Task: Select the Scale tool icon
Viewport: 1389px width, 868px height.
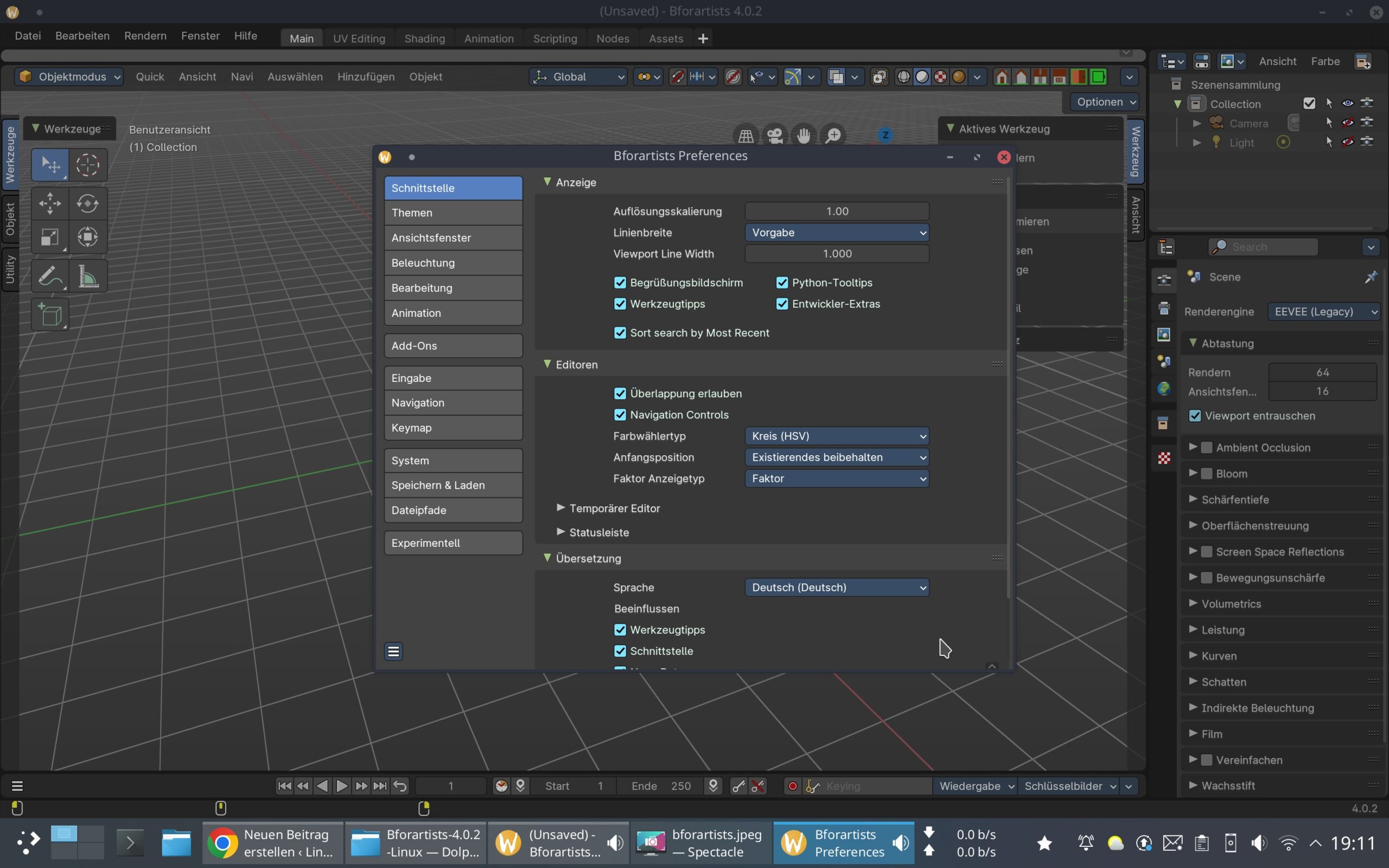Action: click(50, 237)
